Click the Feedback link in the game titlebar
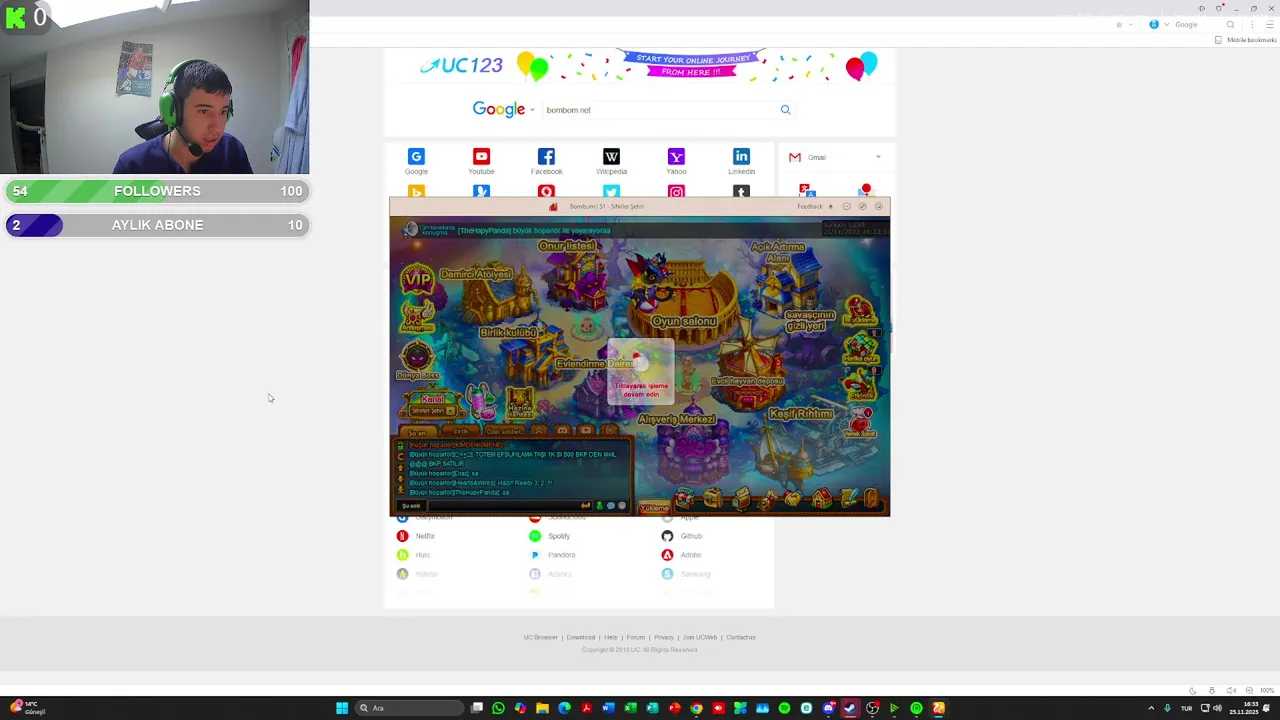 click(x=810, y=207)
